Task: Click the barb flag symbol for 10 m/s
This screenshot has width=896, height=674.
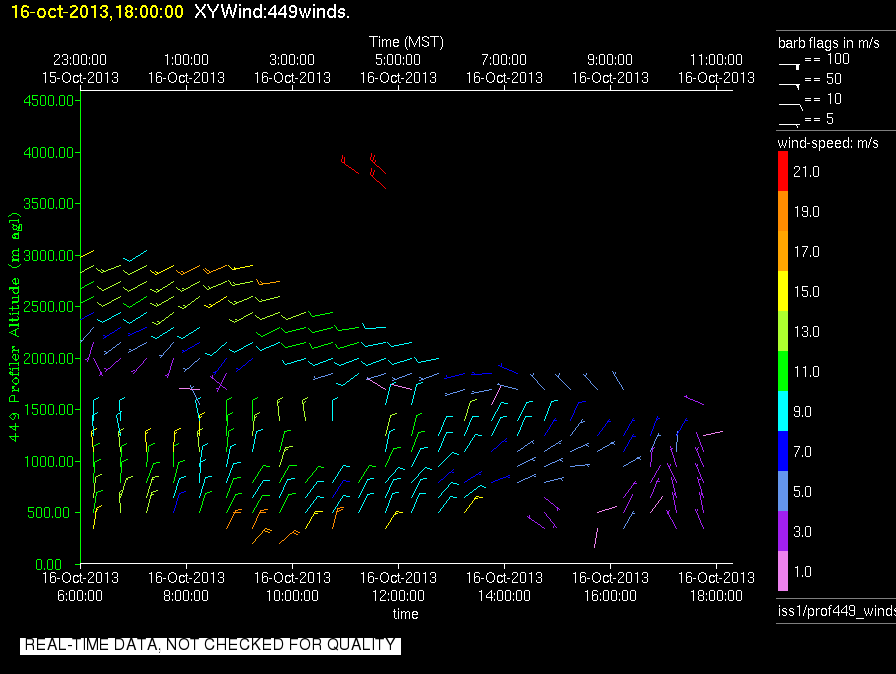Action: [x=791, y=105]
